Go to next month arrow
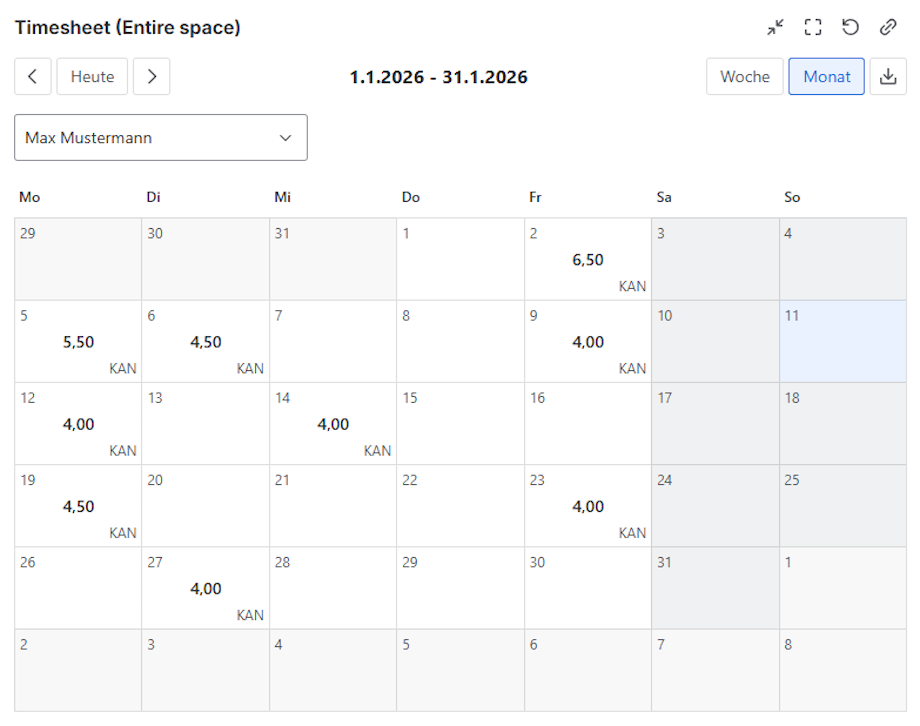The width and height of the screenshot is (920, 726). pyautogui.click(x=151, y=76)
